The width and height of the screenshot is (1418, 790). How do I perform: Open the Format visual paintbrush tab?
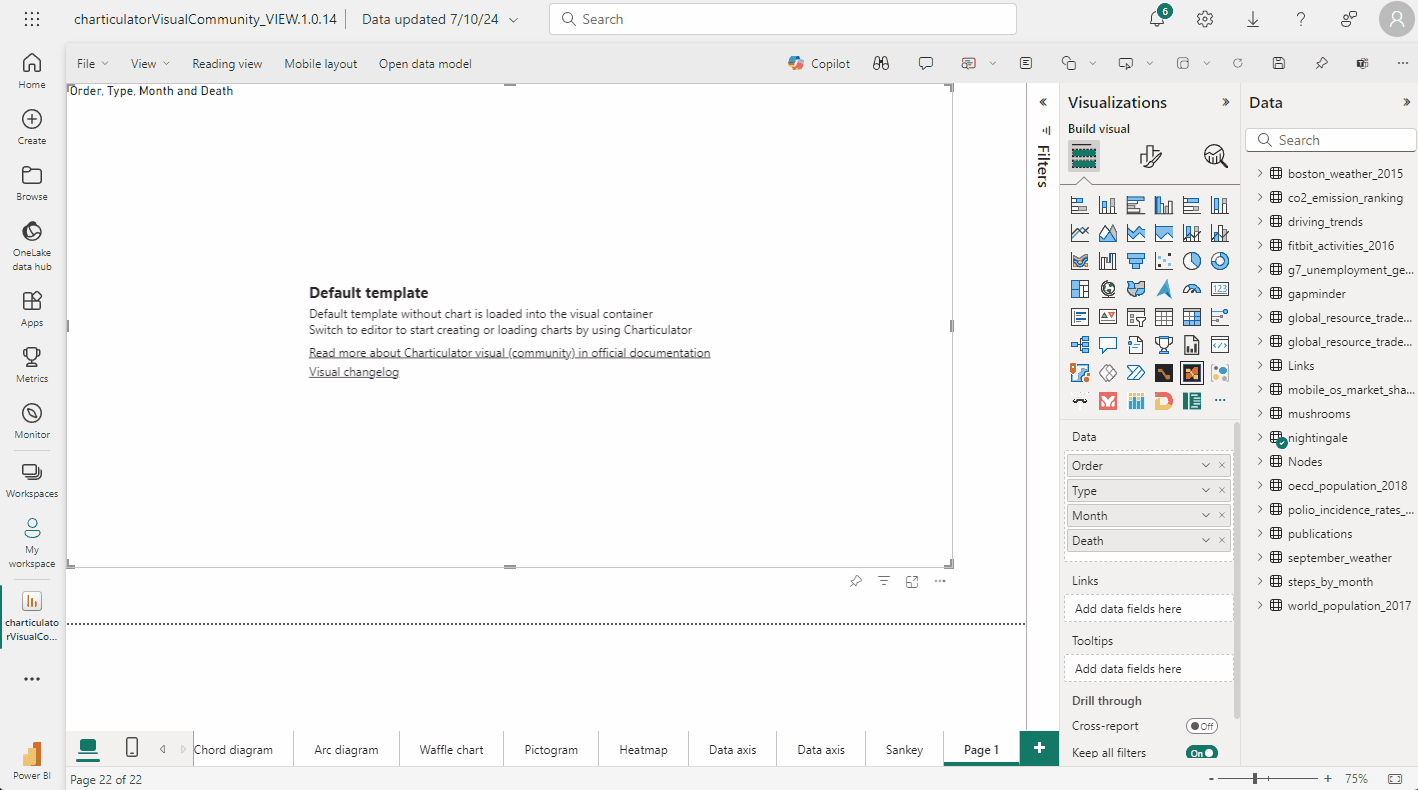pos(1150,156)
